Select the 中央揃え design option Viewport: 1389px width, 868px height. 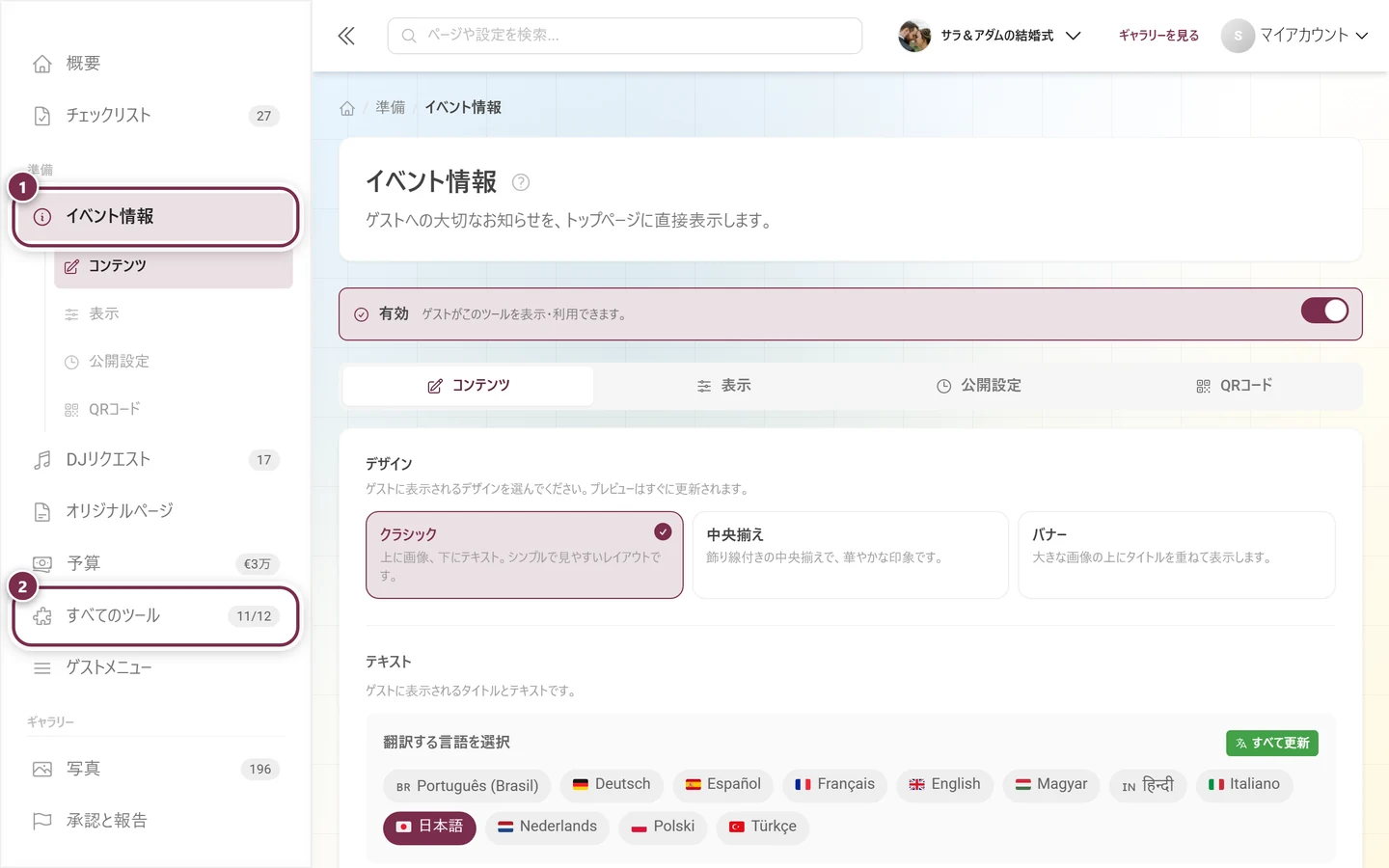point(851,555)
